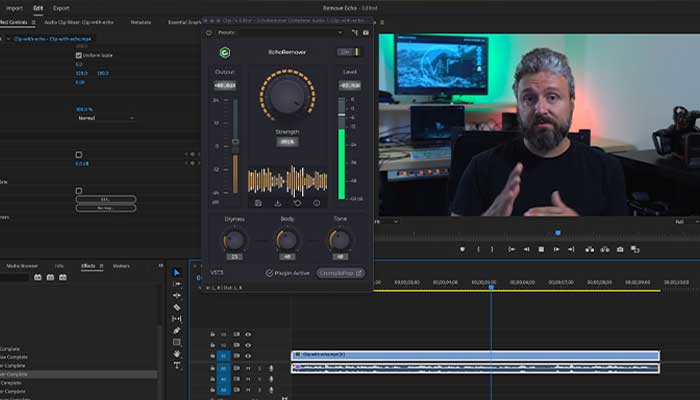Step forward one frame

tap(556, 249)
